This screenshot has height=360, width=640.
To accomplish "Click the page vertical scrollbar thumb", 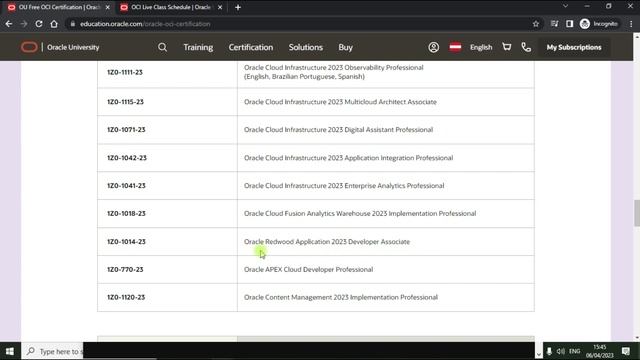I will [x=637, y=213].
